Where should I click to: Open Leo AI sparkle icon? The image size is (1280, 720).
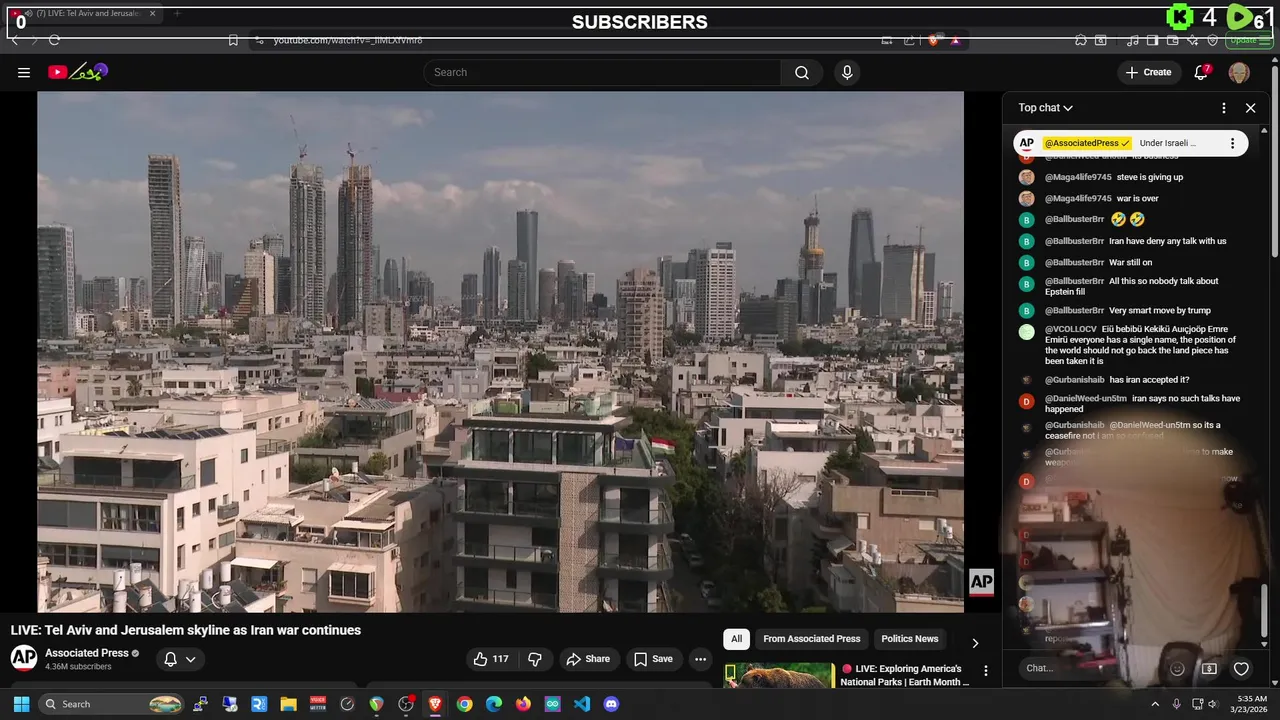pyautogui.click(x=1194, y=40)
